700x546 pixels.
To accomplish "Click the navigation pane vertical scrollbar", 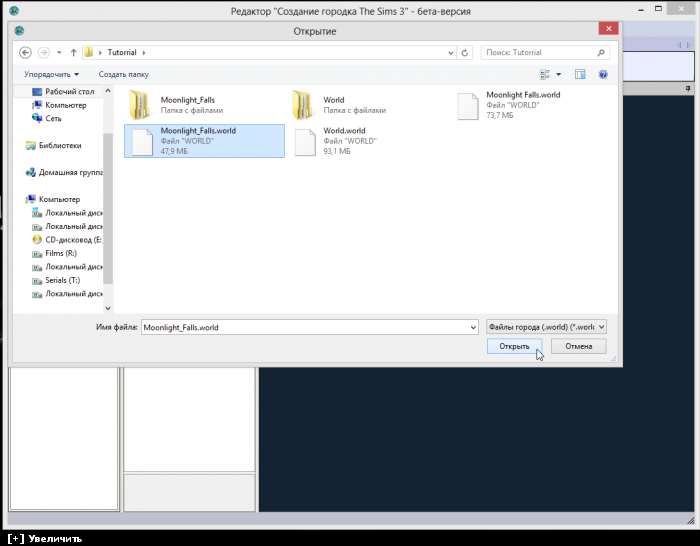I will click(108, 200).
